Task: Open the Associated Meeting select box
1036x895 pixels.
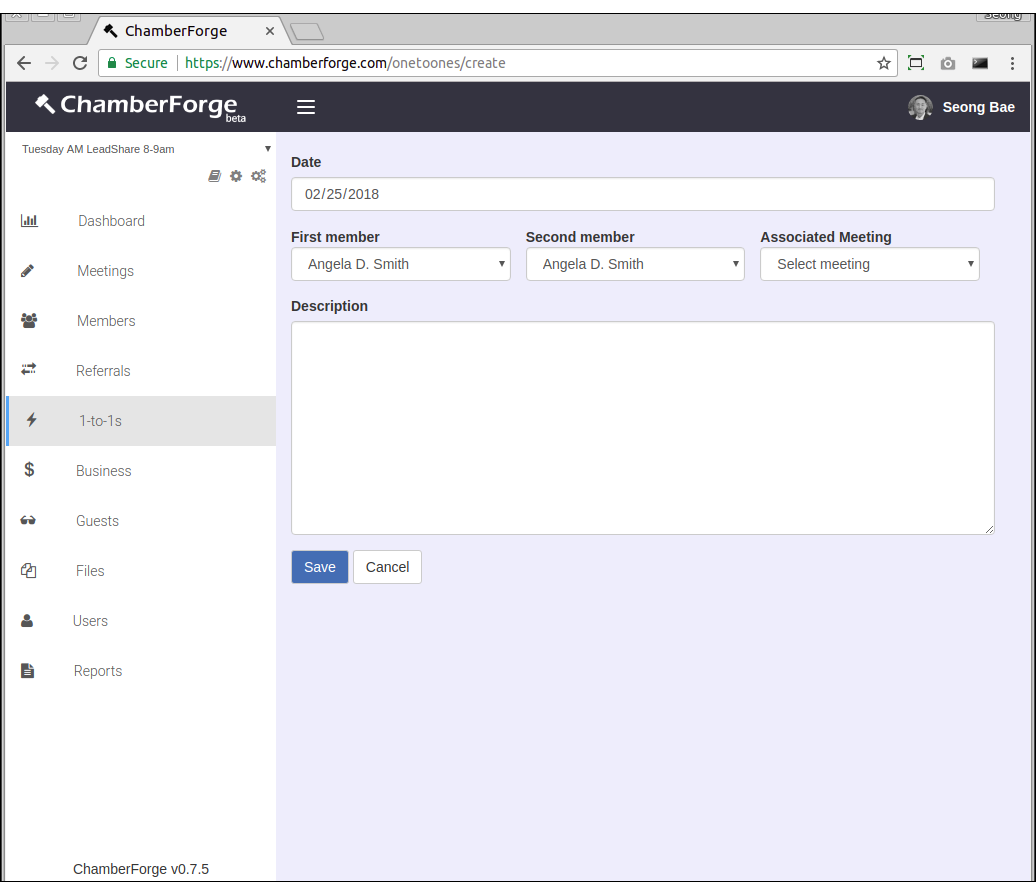Action: click(869, 264)
